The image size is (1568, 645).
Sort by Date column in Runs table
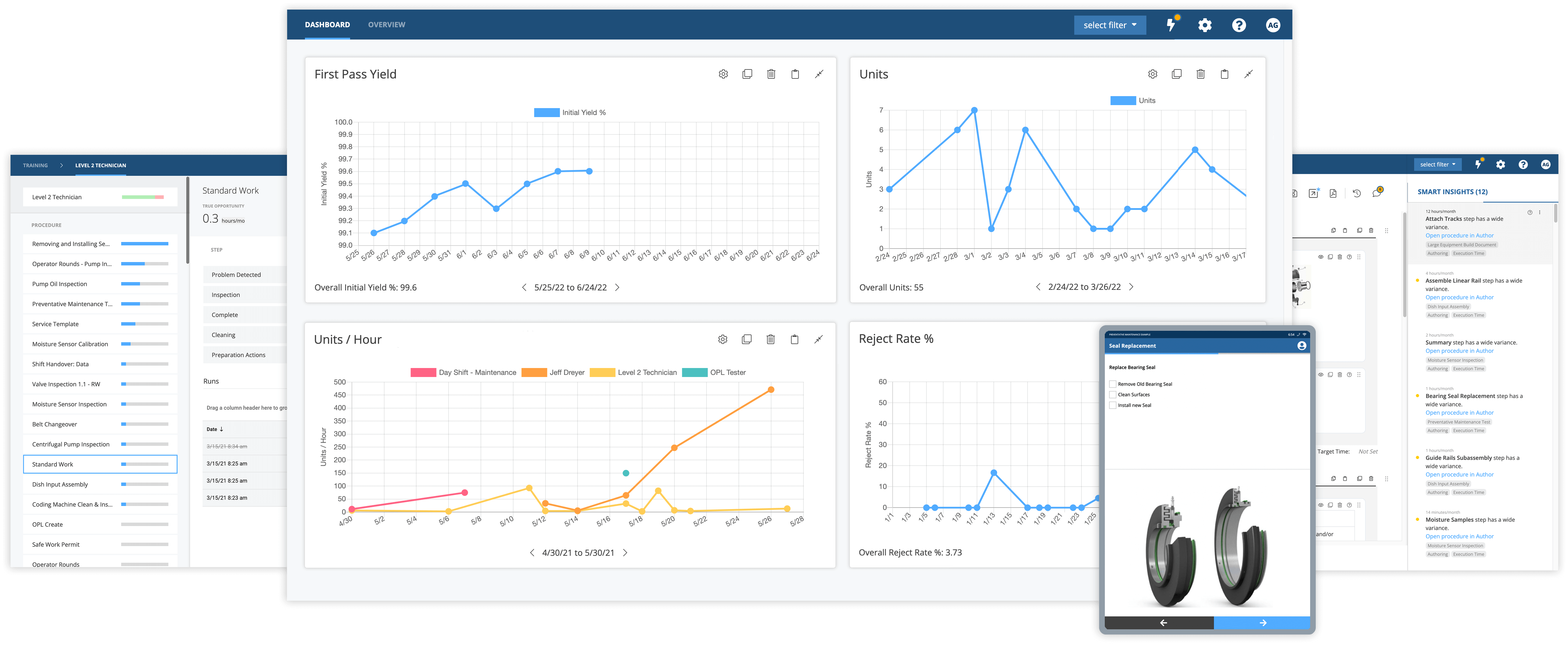coord(215,429)
